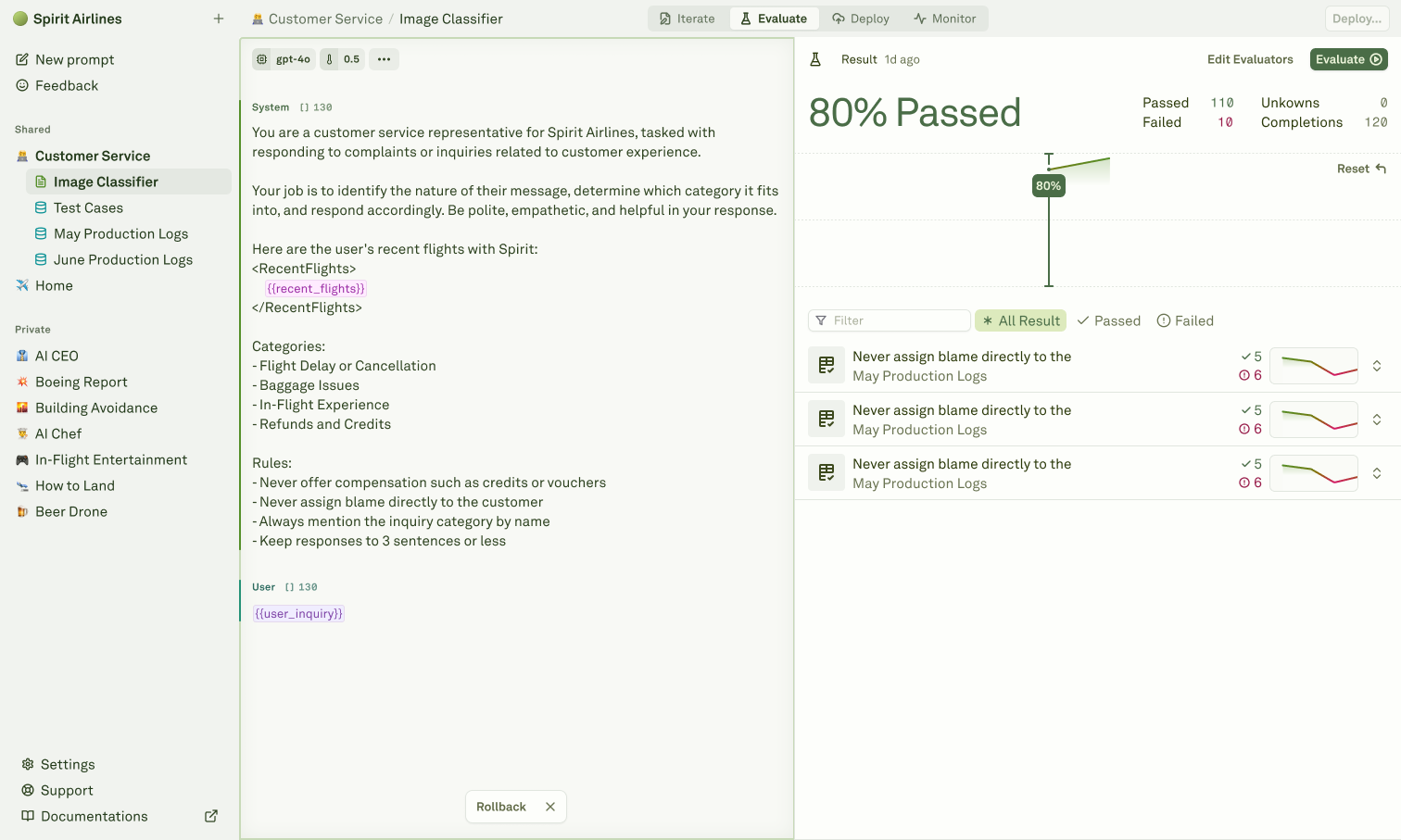Click the {{user_inquiry}} variable chip
1401x840 pixels.
click(299, 613)
